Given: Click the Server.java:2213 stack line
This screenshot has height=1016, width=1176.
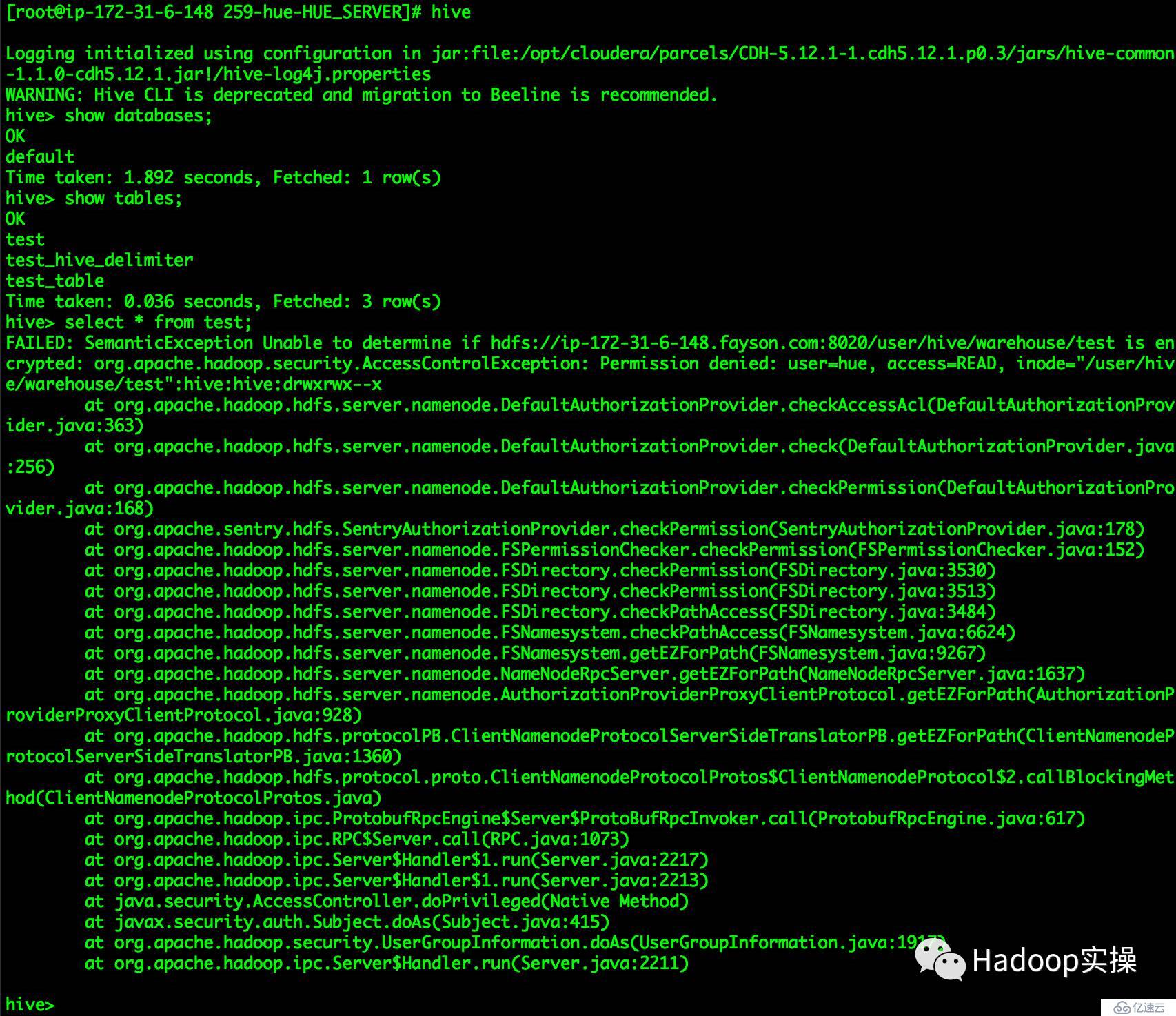Looking at the screenshot, I should click(396, 881).
